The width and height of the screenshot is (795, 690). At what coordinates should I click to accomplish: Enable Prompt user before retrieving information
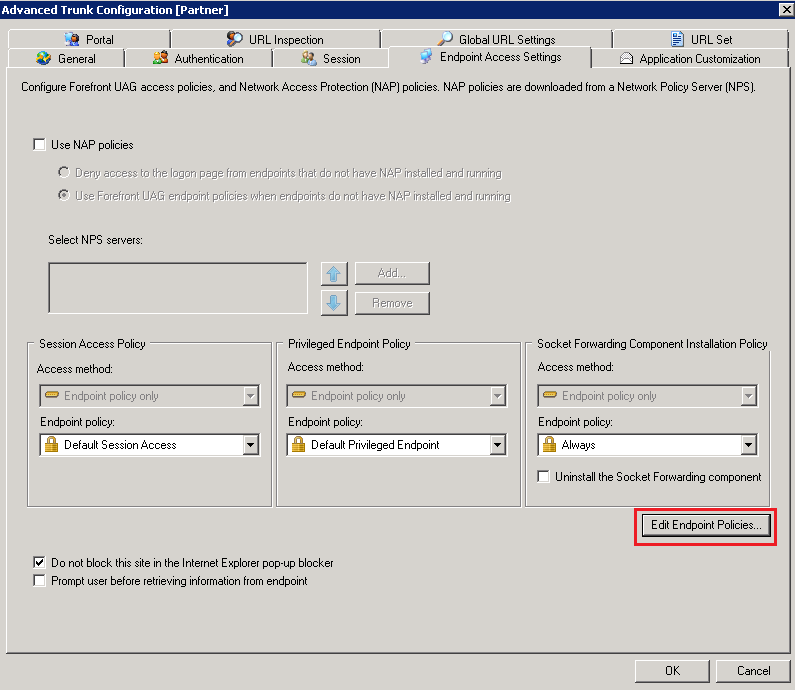pos(39,580)
